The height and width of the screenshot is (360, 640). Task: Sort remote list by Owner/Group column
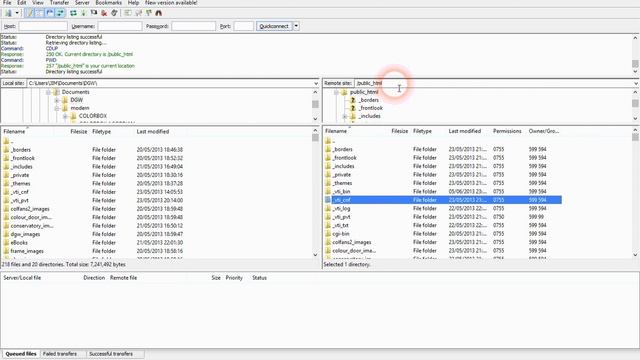(x=544, y=131)
